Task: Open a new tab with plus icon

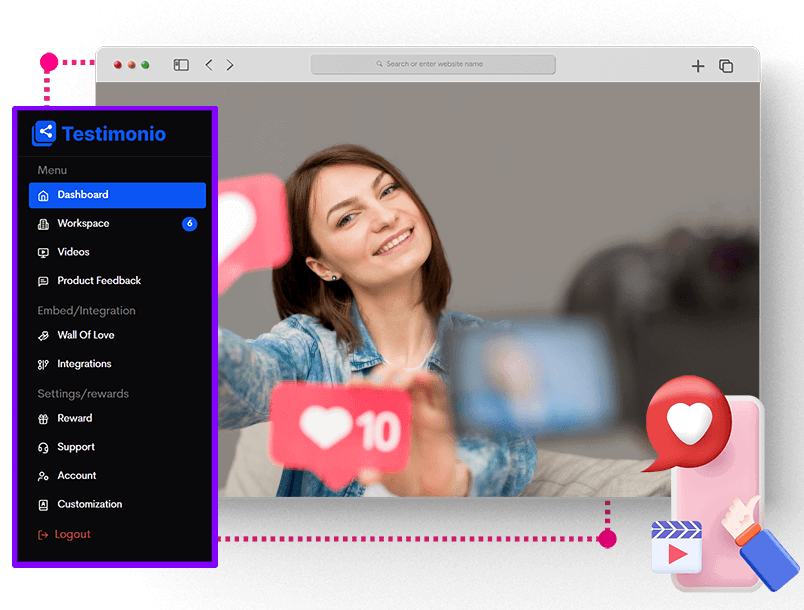Action: pos(698,66)
